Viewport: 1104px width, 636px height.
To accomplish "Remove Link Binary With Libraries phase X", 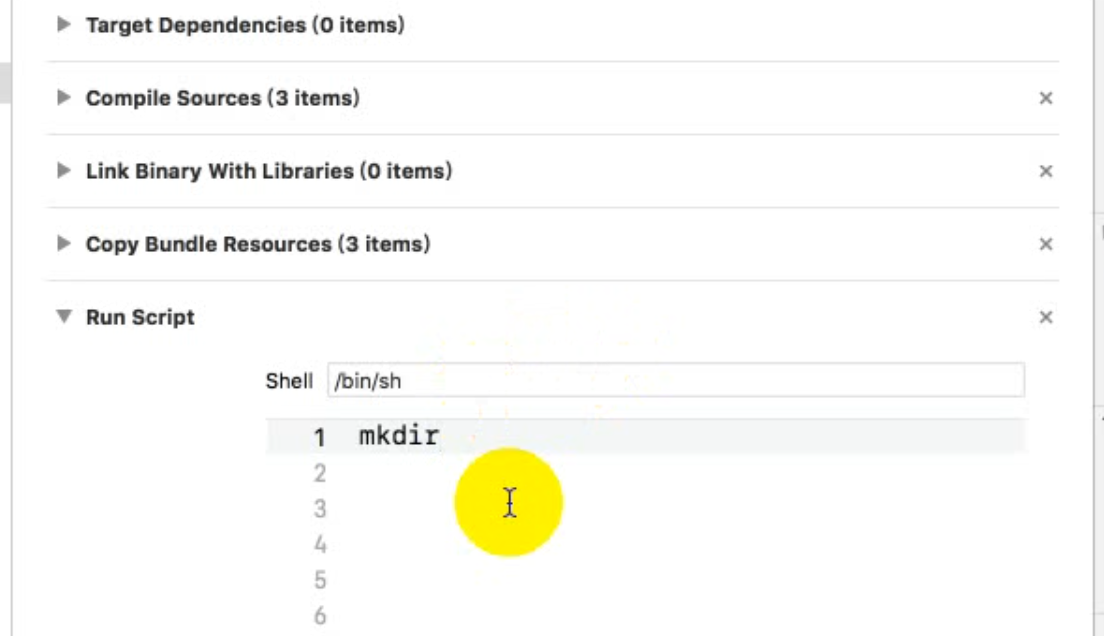I will [1046, 171].
